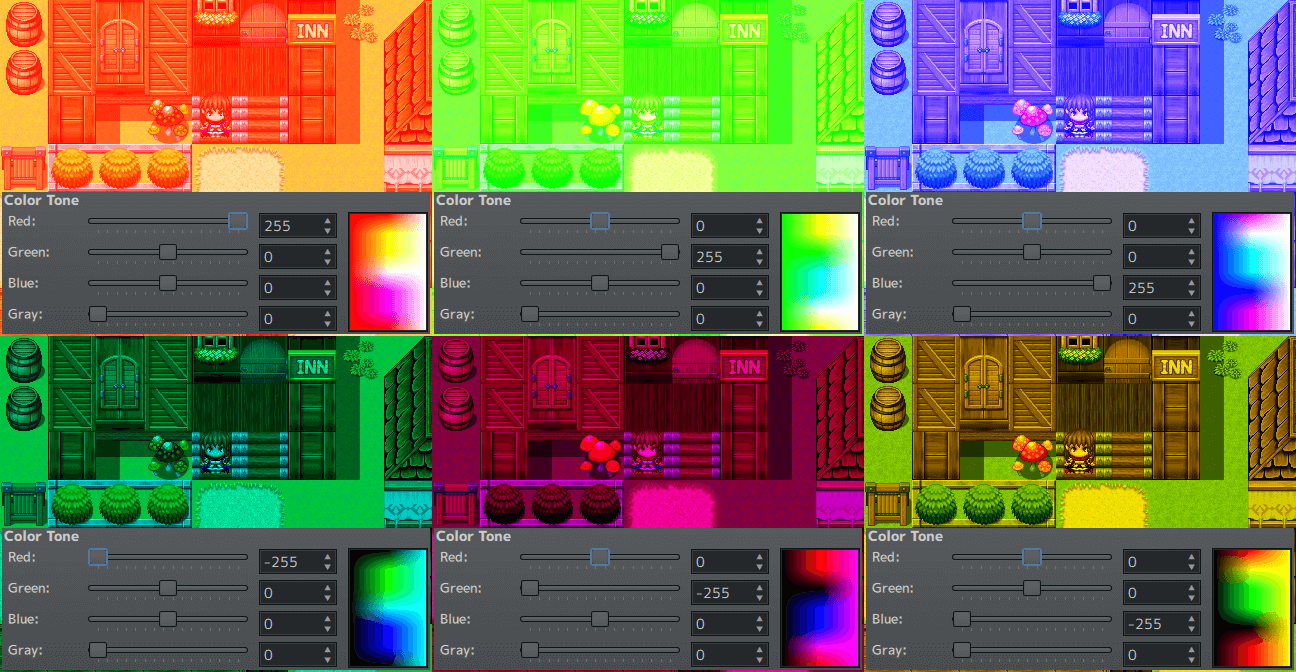Screen dimensions: 1296x672
Task: Click Gray slider handle in the Green 255 panel
Action: pyautogui.click(x=530, y=314)
